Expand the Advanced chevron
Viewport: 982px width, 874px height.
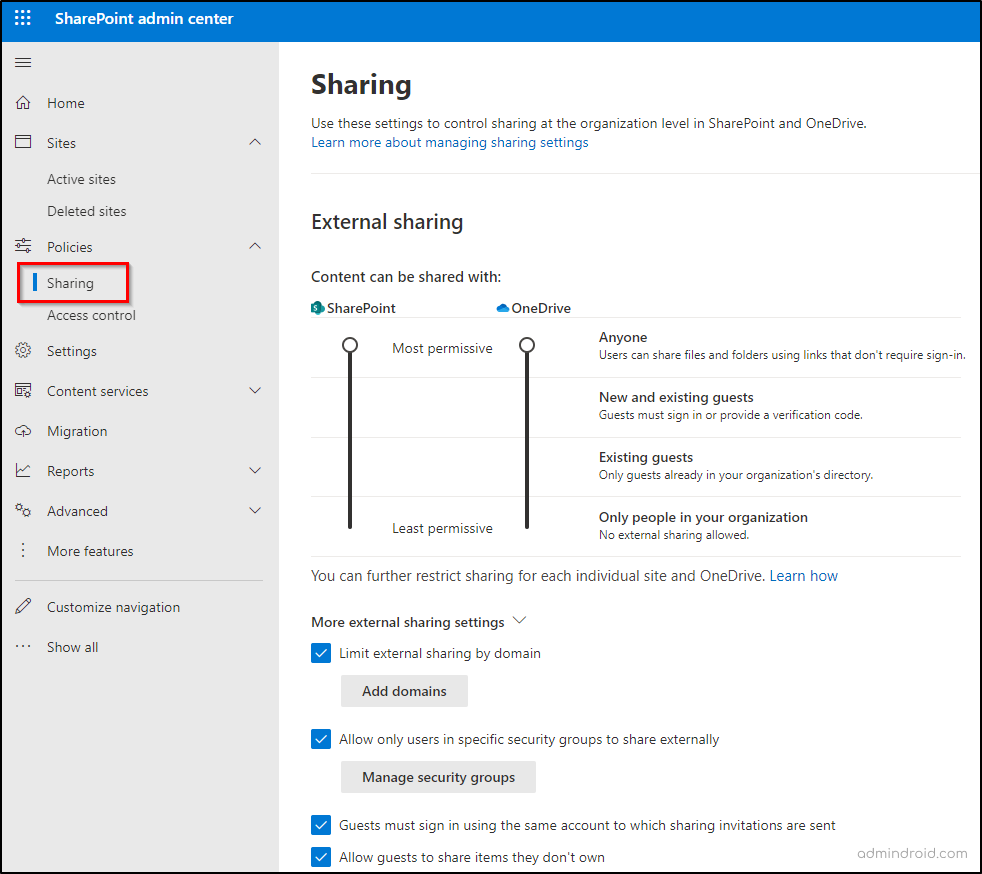click(255, 510)
